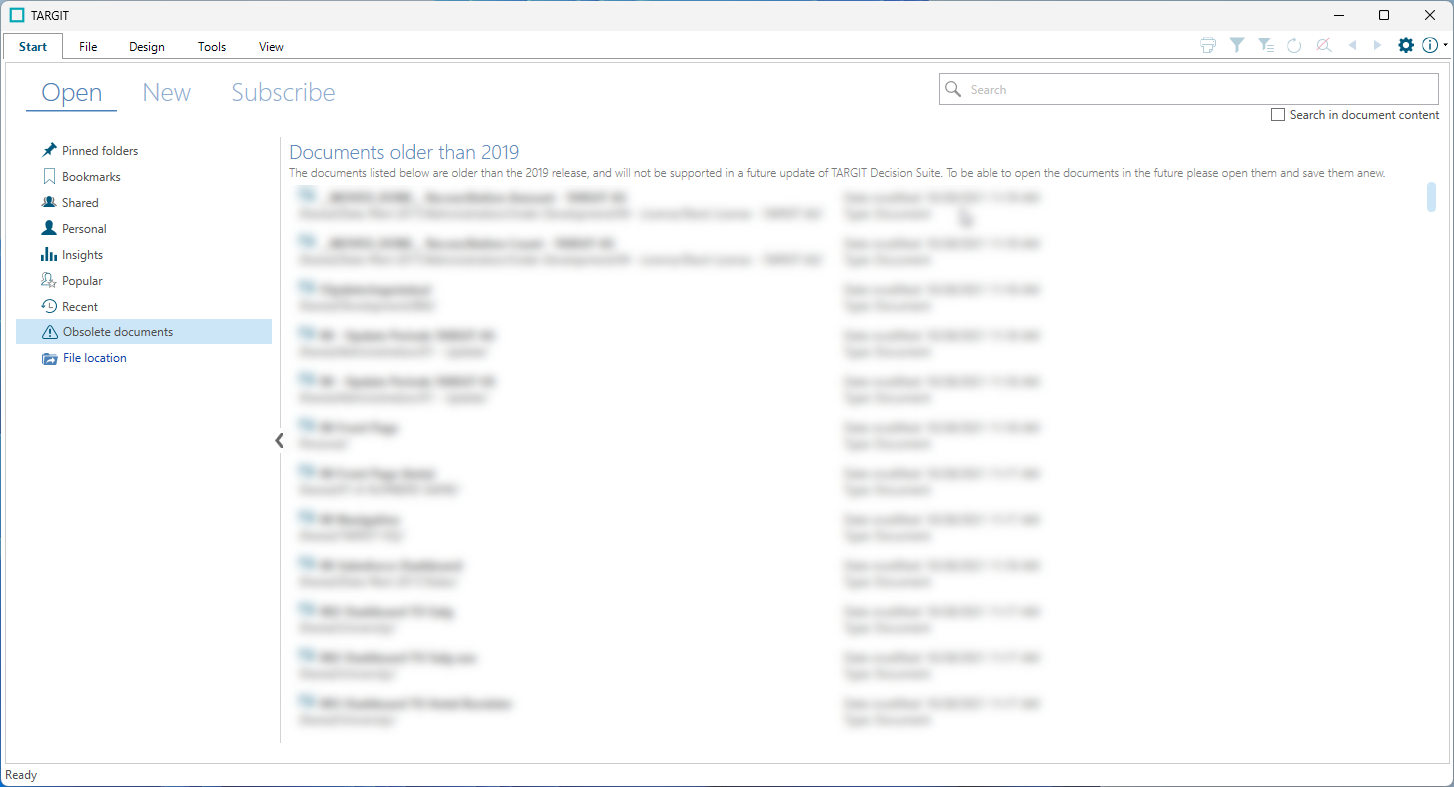The image size is (1454, 787).
Task: Click the bar chart icon beside Insights
Action: (x=49, y=254)
